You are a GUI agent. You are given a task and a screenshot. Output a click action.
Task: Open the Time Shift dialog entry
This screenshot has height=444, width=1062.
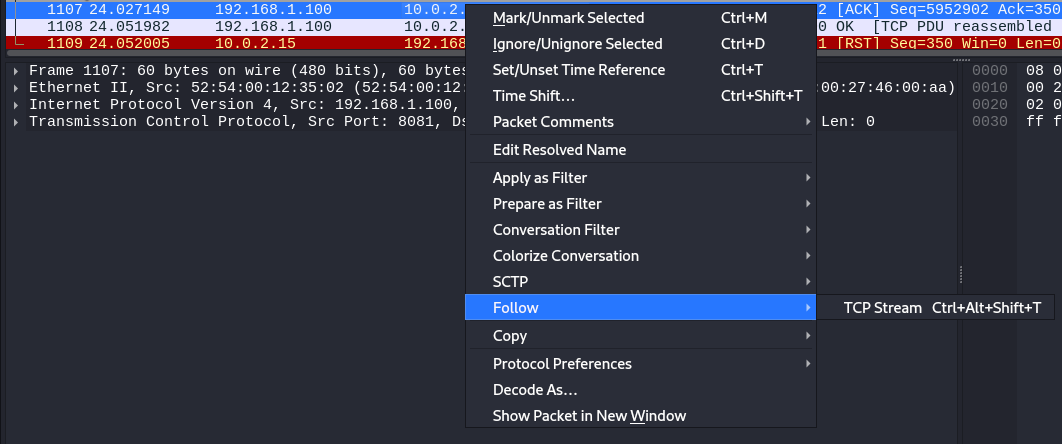641,96
